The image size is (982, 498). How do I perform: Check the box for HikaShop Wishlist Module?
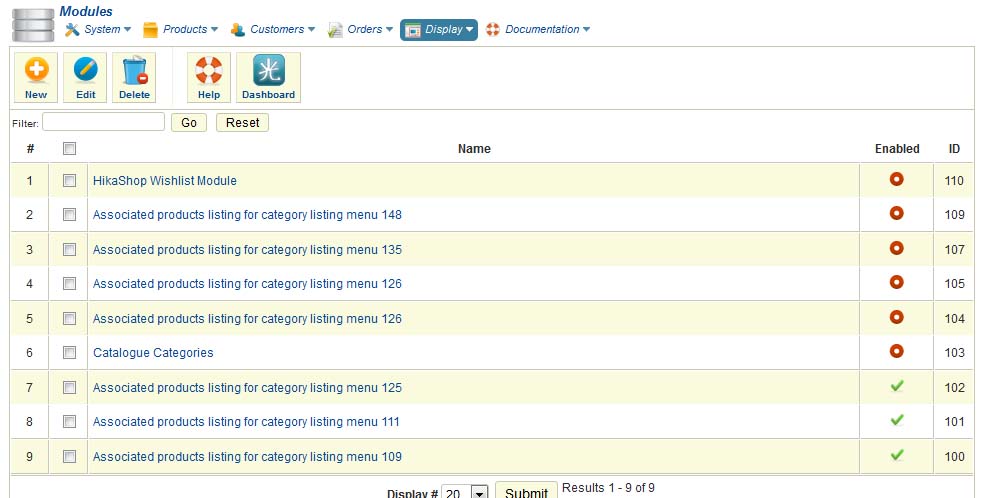(x=70, y=180)
